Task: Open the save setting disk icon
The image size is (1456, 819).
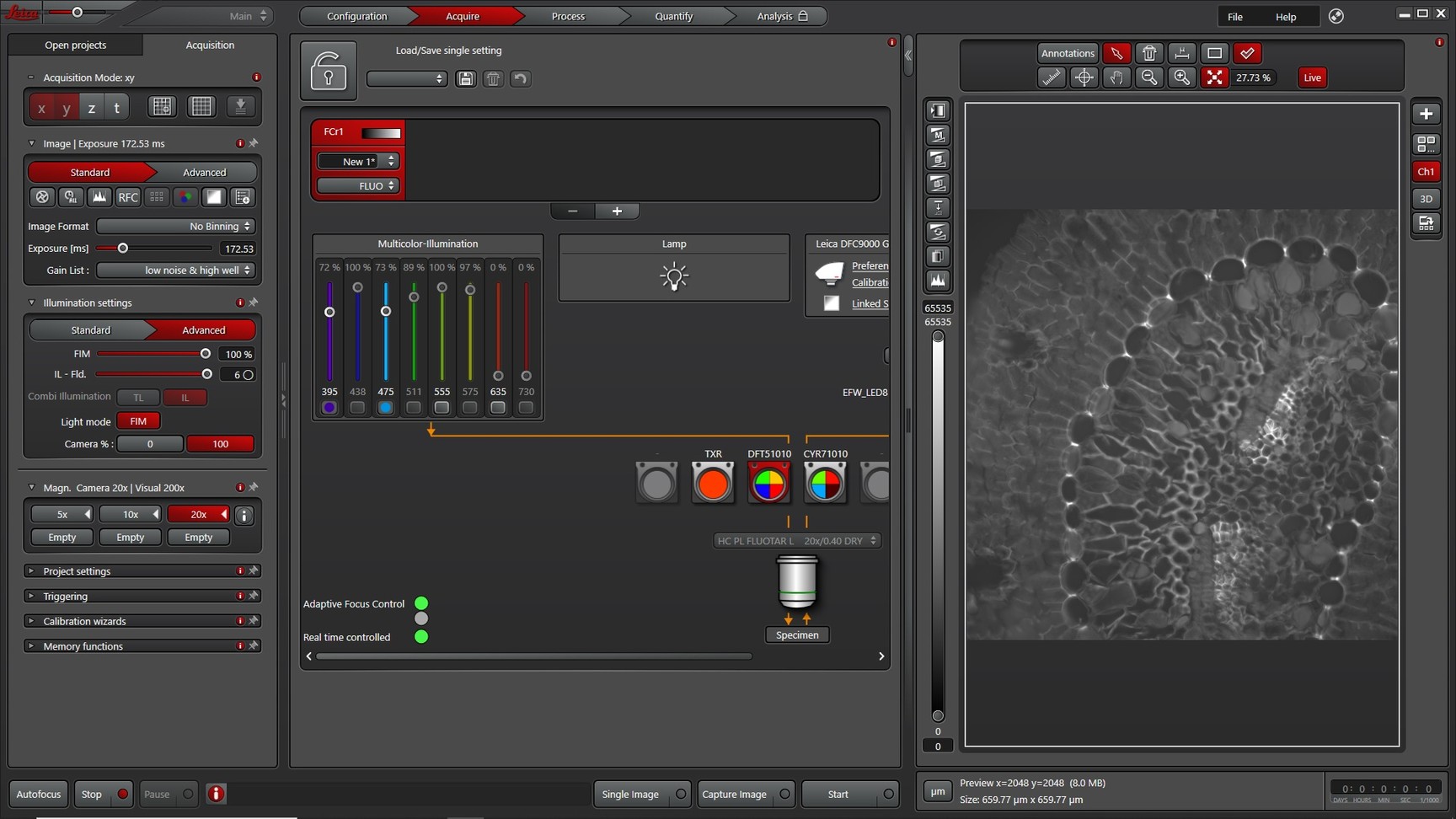Action: pyautogui.click(x=465, y=78)
